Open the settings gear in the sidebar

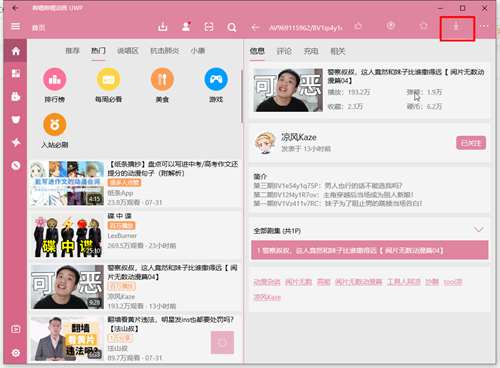point(16,353)
